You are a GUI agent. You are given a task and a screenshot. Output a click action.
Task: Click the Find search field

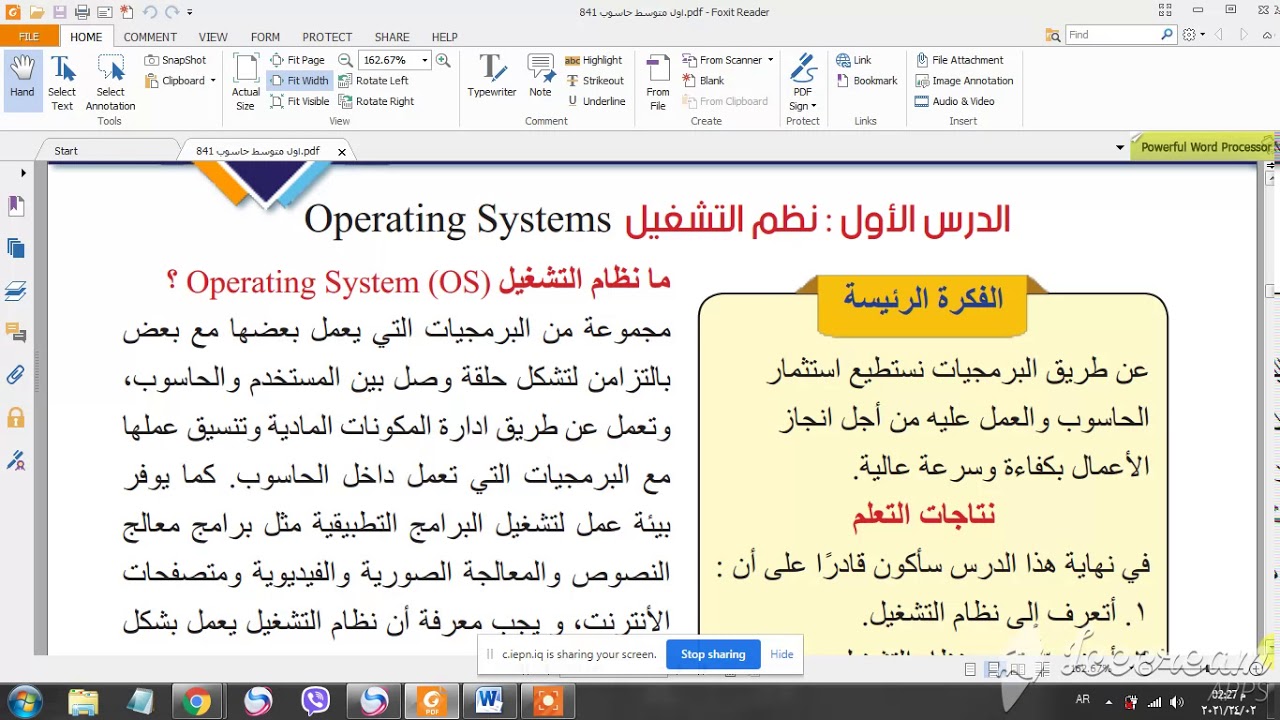coord(1113,35)
